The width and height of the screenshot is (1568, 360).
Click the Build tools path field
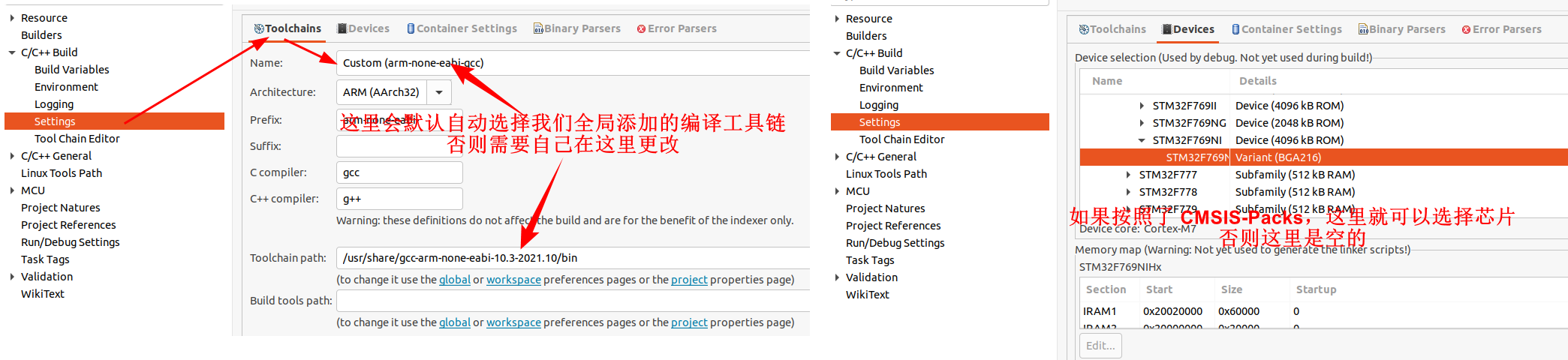(573, 301)
